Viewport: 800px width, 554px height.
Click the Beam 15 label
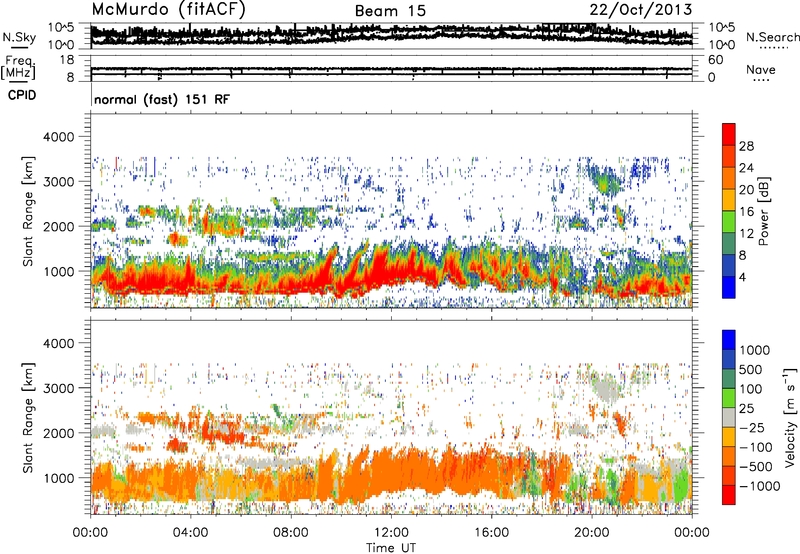pyautogui.click(x=390, y=11)
